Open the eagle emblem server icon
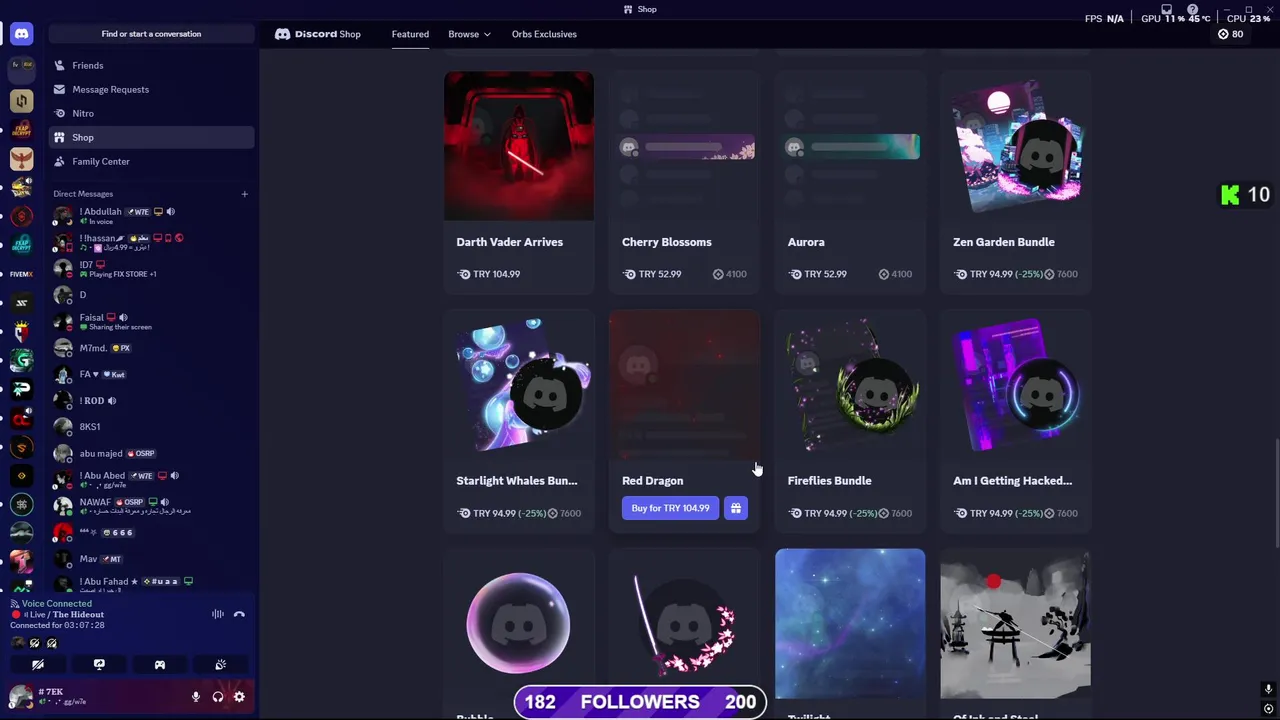 click(x=21, y=158)
